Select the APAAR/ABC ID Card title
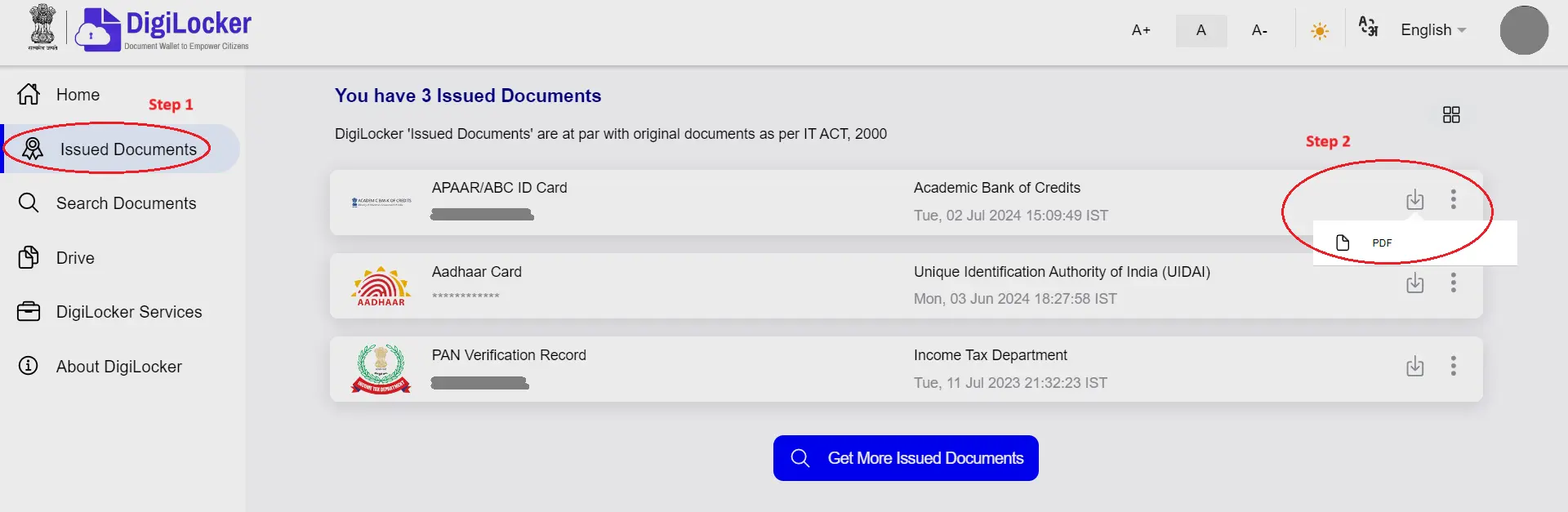 point(500,188)
